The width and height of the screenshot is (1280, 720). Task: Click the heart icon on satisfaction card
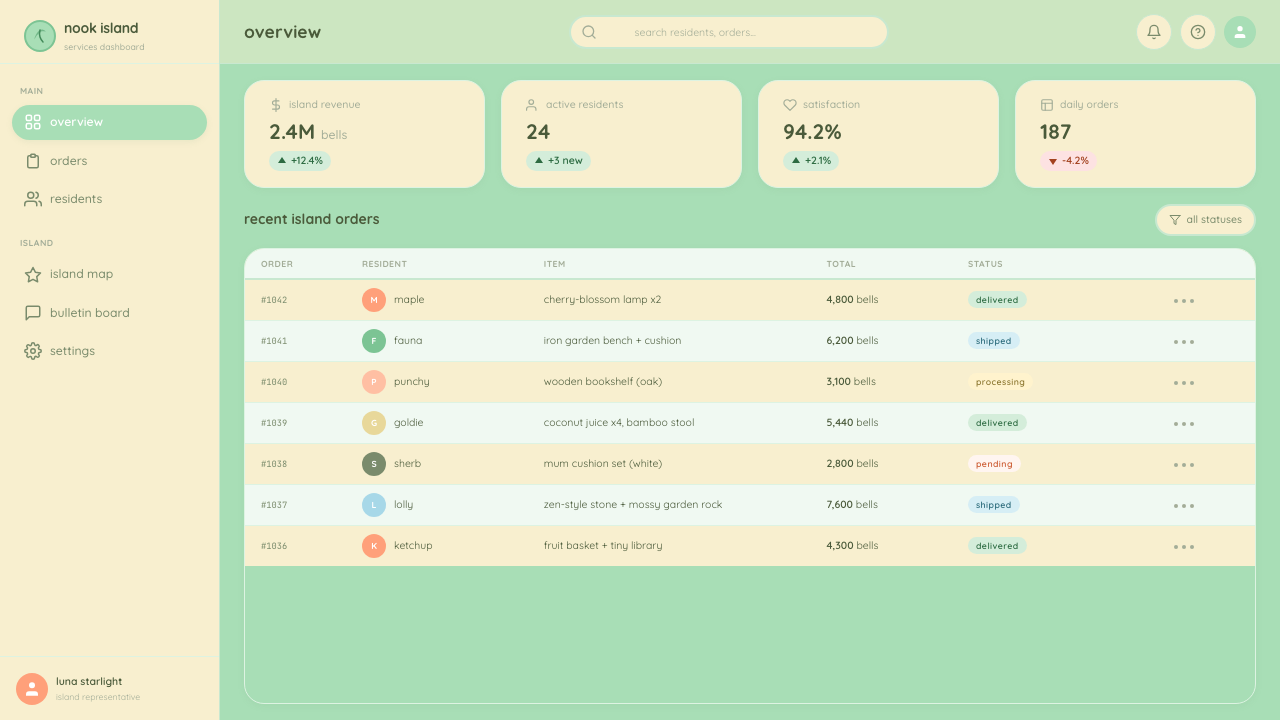coord(790,105)
